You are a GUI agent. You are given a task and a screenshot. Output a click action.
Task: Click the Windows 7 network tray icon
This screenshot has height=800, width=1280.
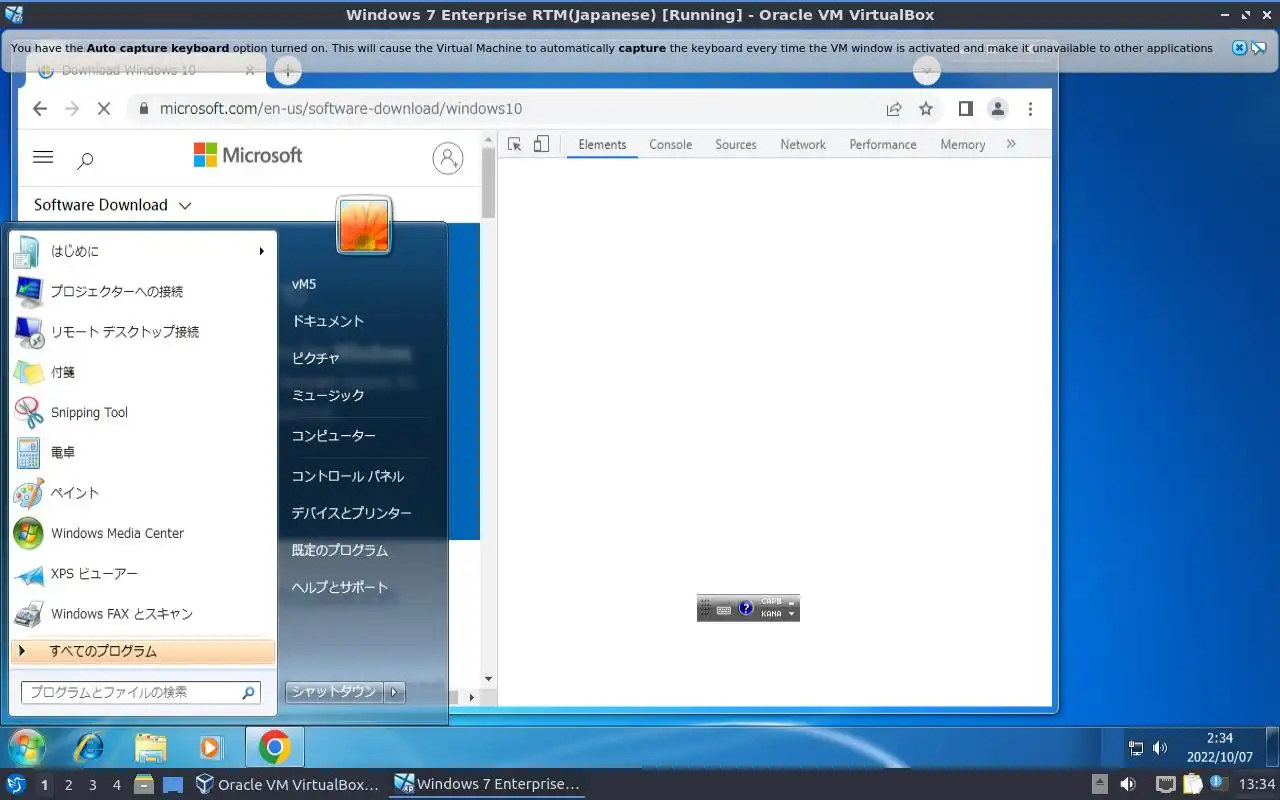click(1136, 747)
